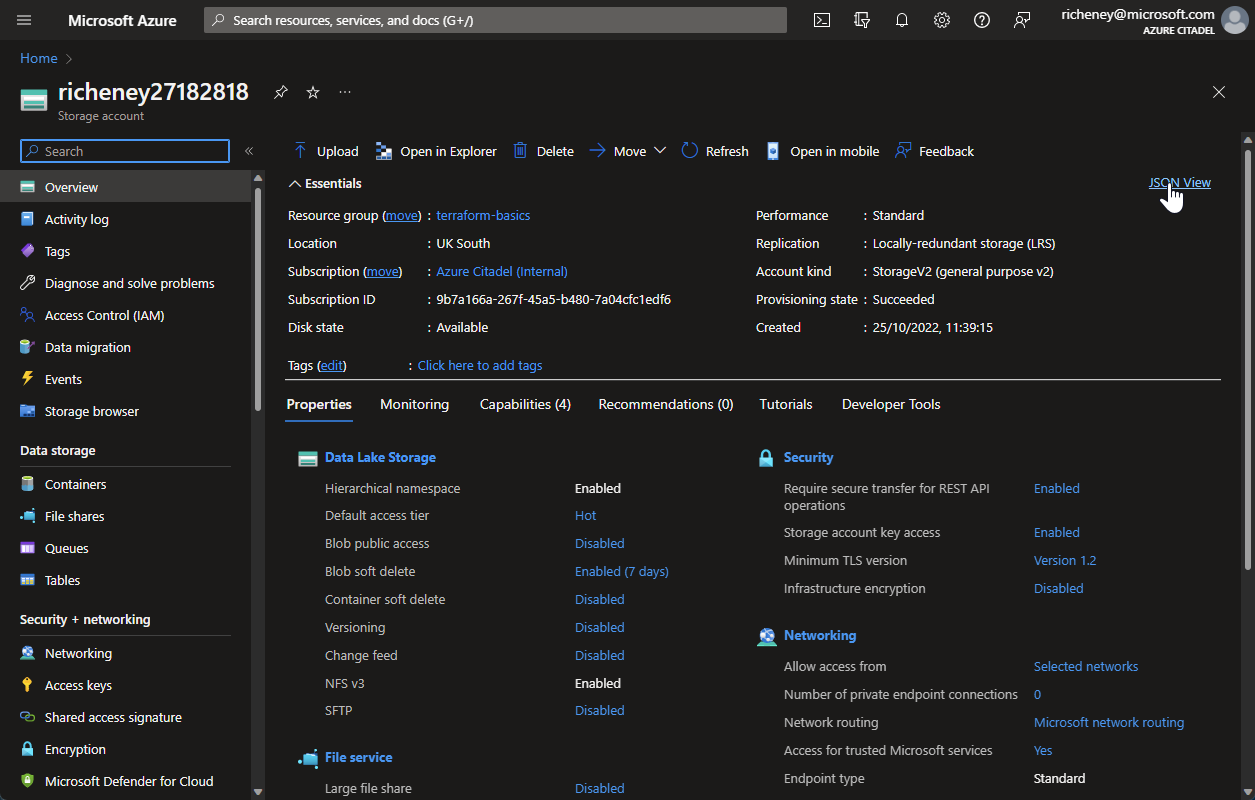Click the Upload toolbar icon
The height and width of the screenshot is (800, 1255).
coord(325,150)
